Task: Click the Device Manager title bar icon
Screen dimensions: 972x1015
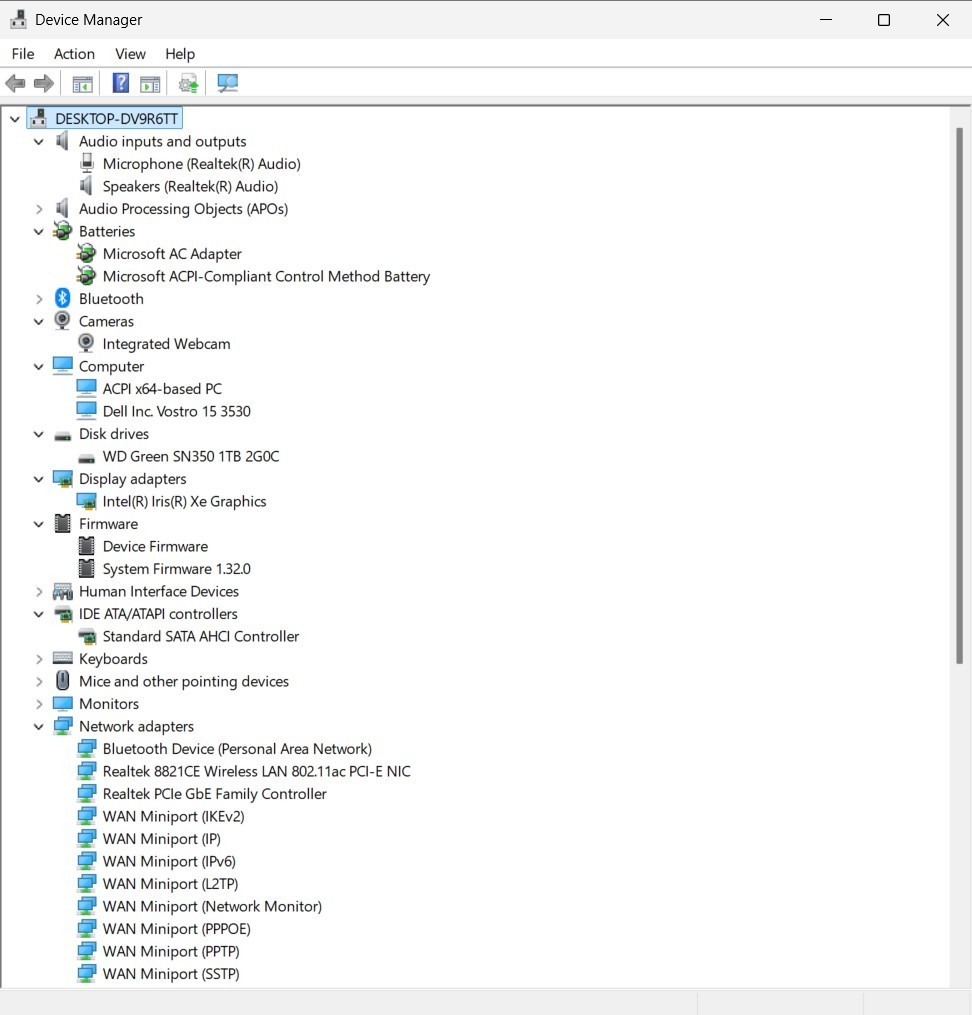Action: coord(18,19)
